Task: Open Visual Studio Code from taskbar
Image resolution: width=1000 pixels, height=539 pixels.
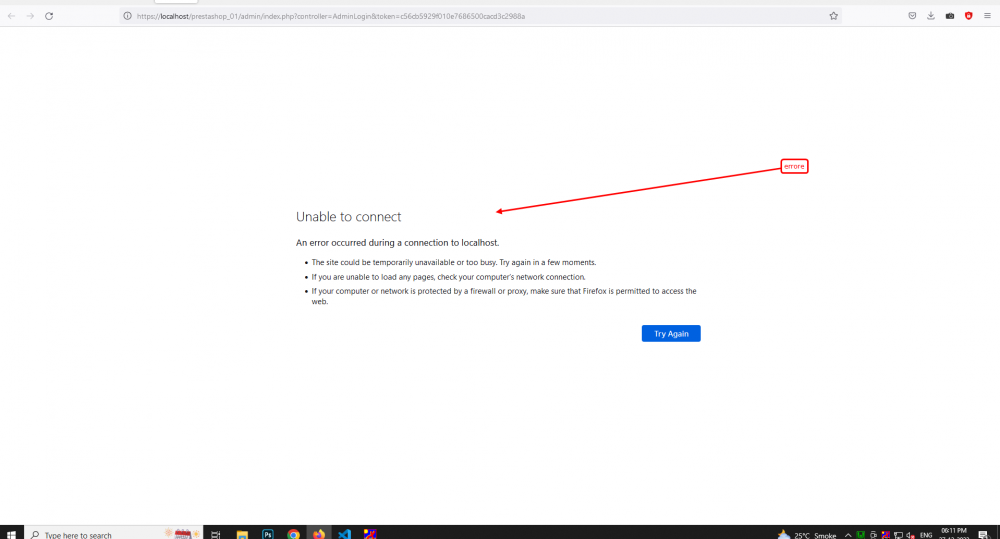Action: pos(344,534)
